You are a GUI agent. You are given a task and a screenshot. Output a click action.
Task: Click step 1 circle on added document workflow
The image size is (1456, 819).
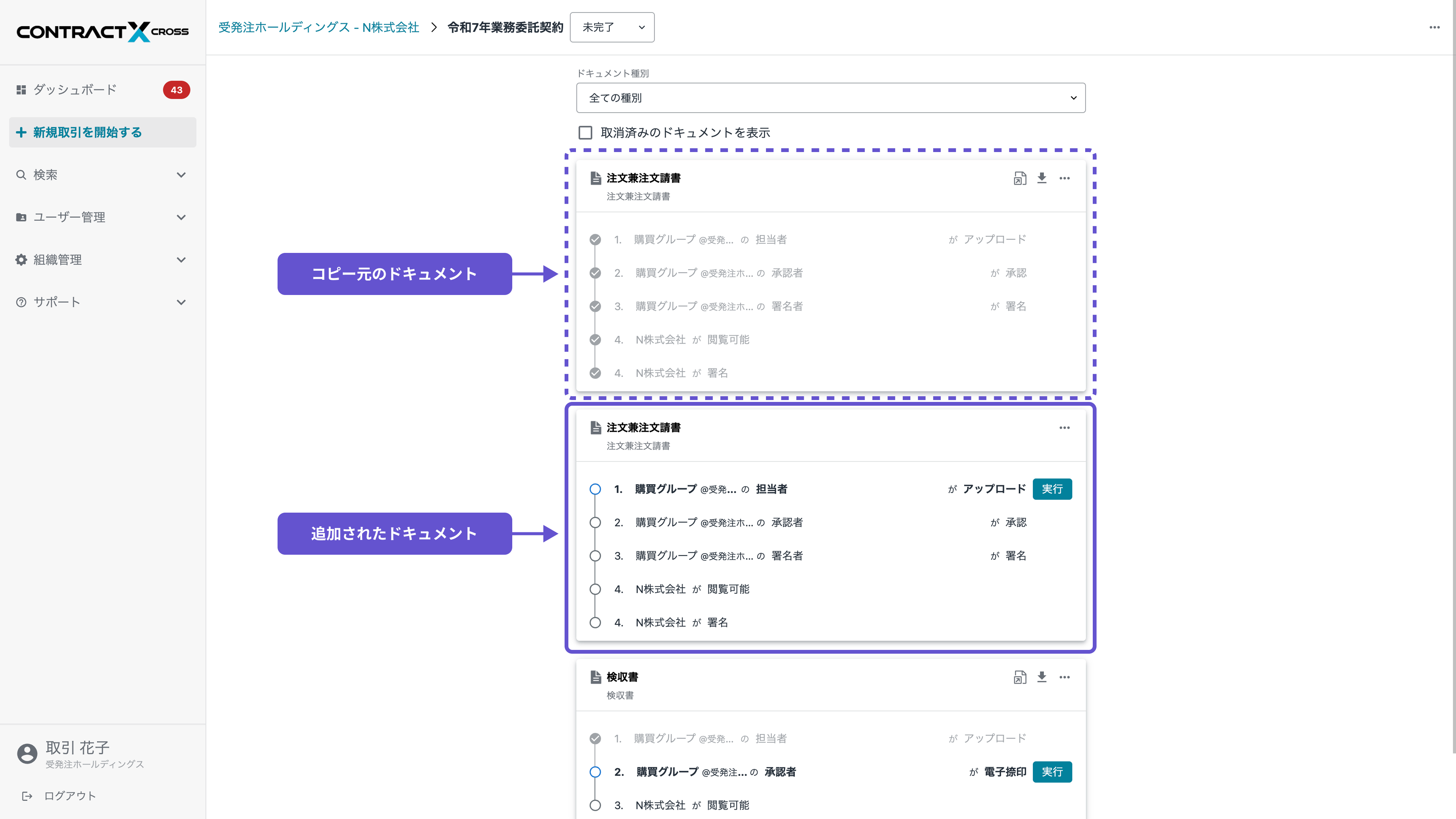pyautogui.click(x=595, y=489)
